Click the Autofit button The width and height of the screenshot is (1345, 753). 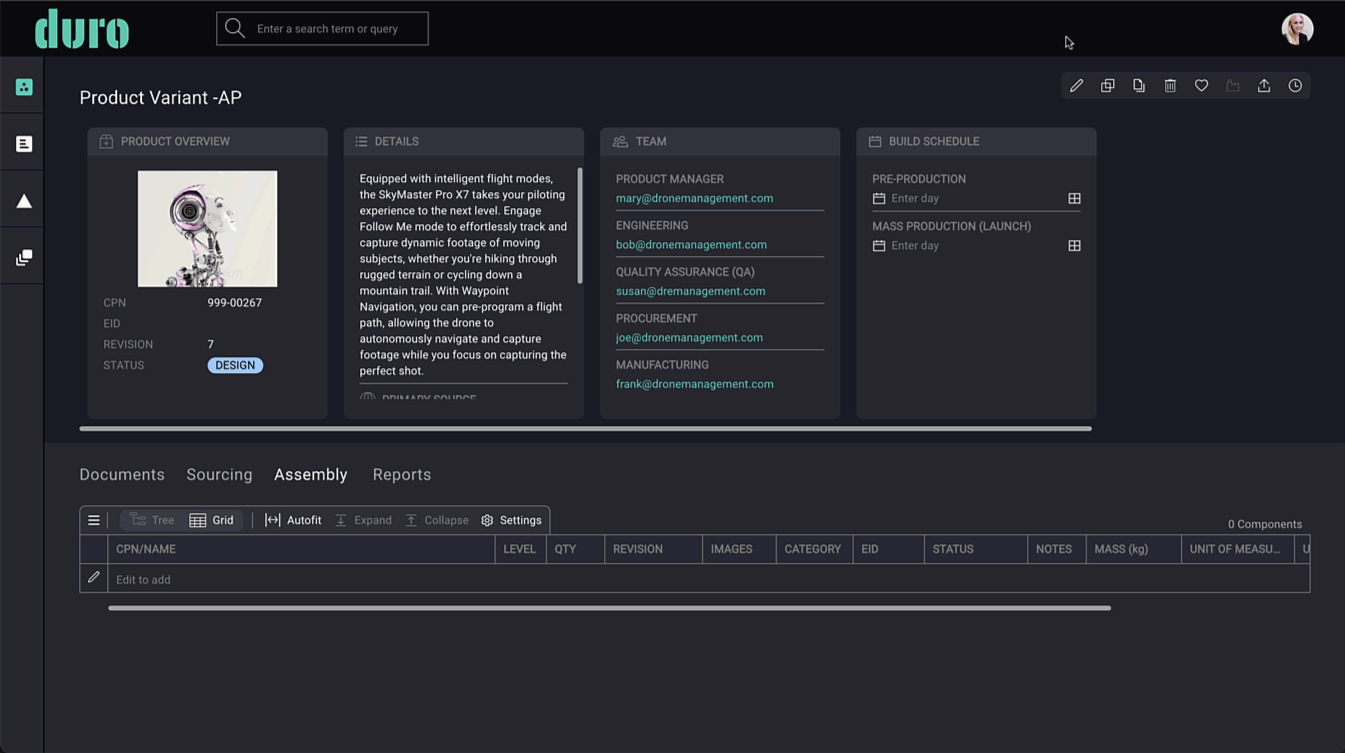tap(292, 520)
